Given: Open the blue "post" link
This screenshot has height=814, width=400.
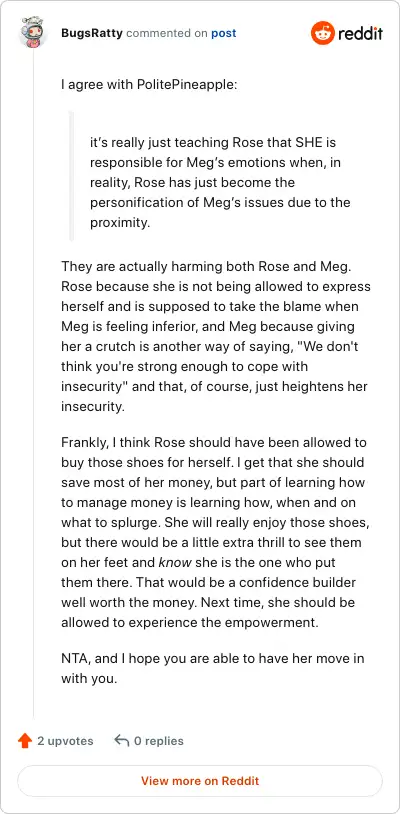Looking at the screenshot, I should (x=223, y=33).
